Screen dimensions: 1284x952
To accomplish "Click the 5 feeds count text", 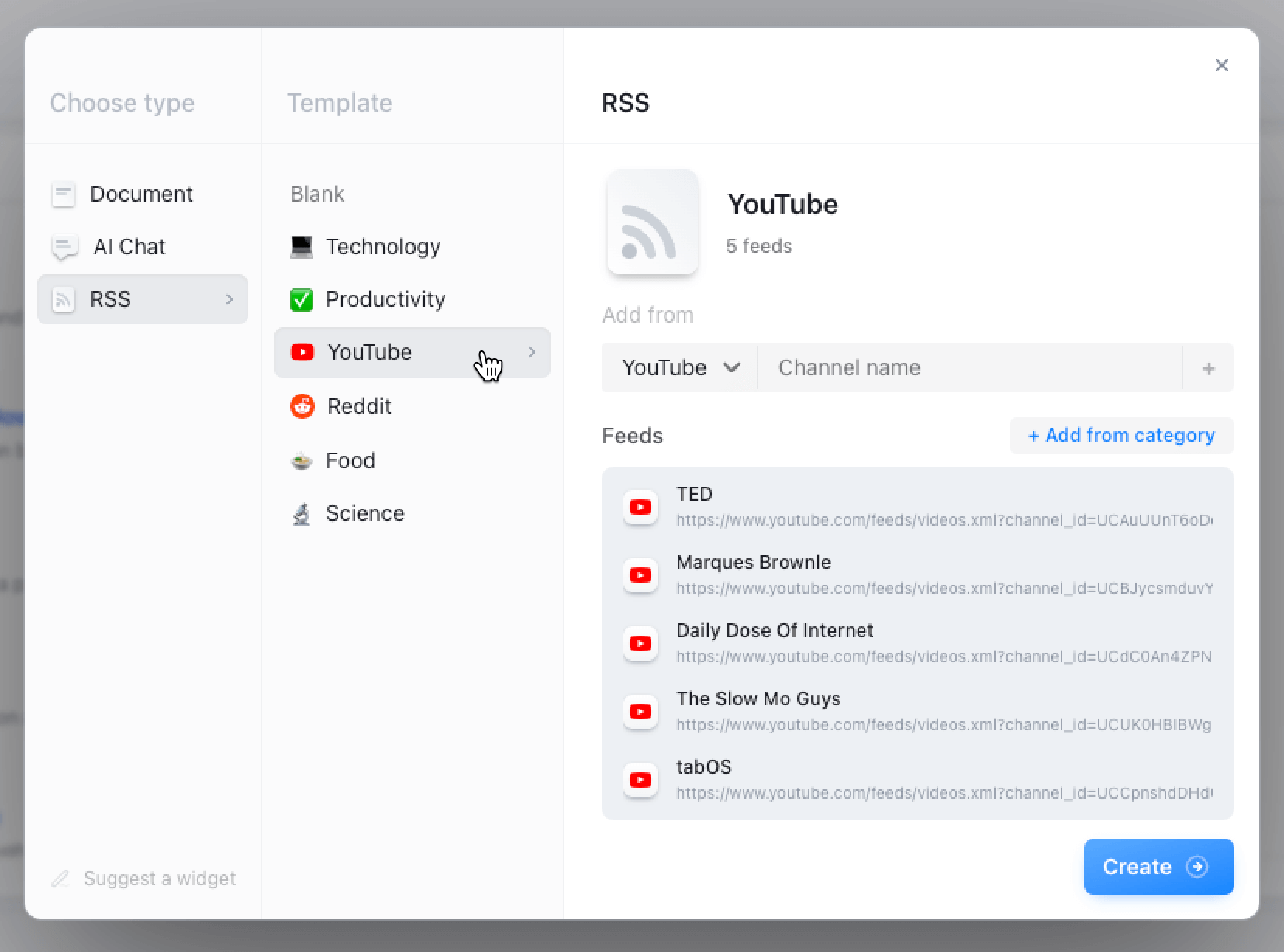I will pyautogui.click(x=759, y=246).
